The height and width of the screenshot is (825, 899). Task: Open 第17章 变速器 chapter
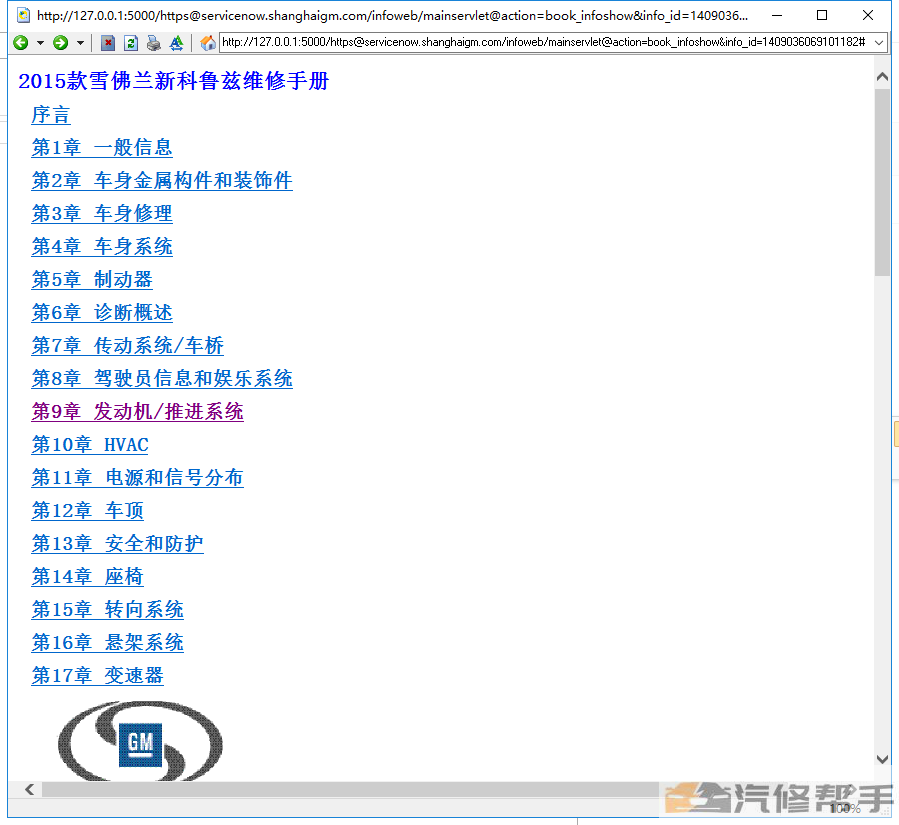[97, 675]
